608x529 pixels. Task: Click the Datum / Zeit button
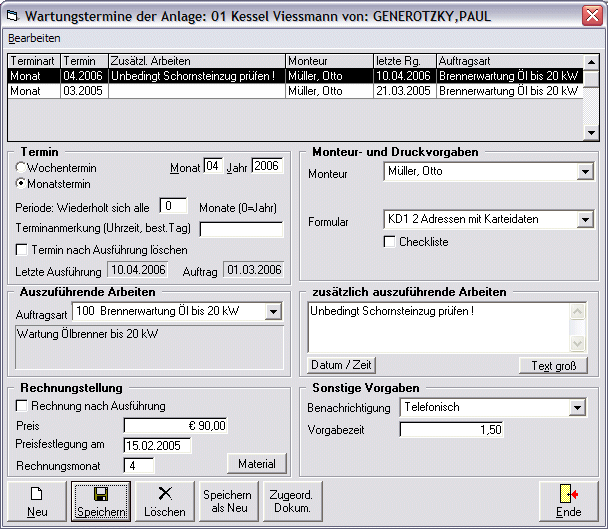tap(341, 365)
